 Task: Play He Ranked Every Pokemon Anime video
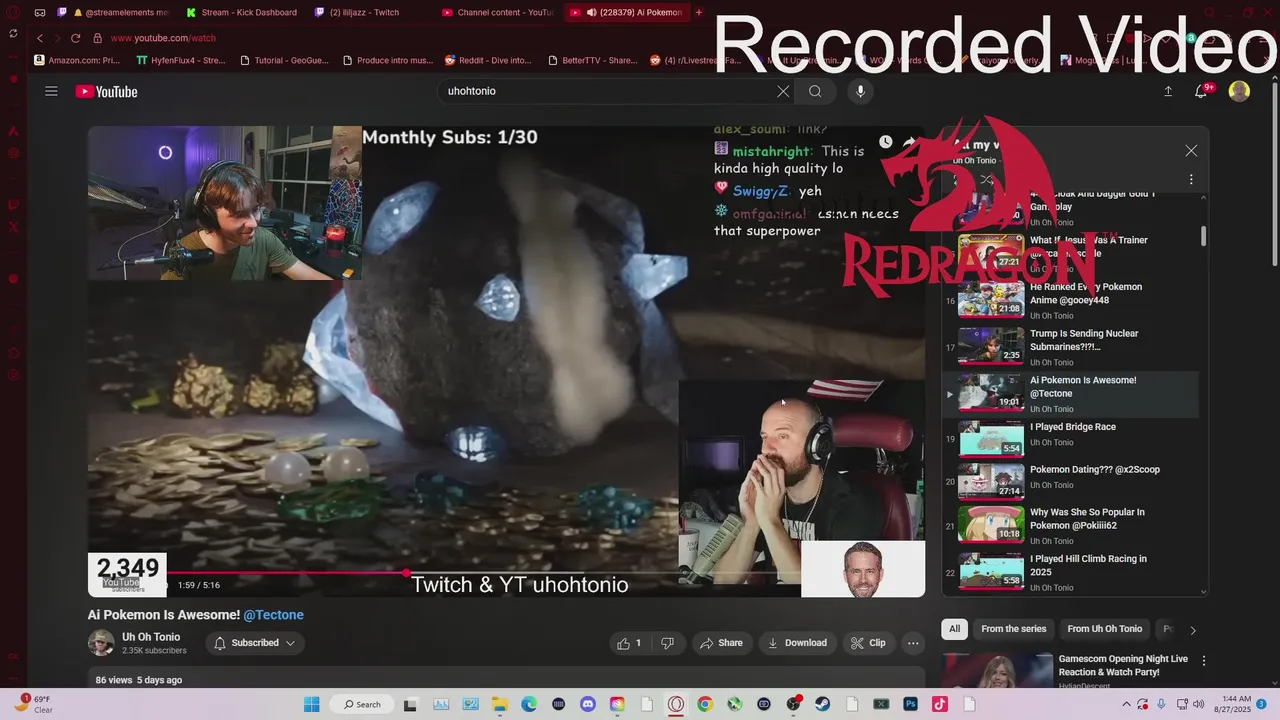[x=1070, y=300]
